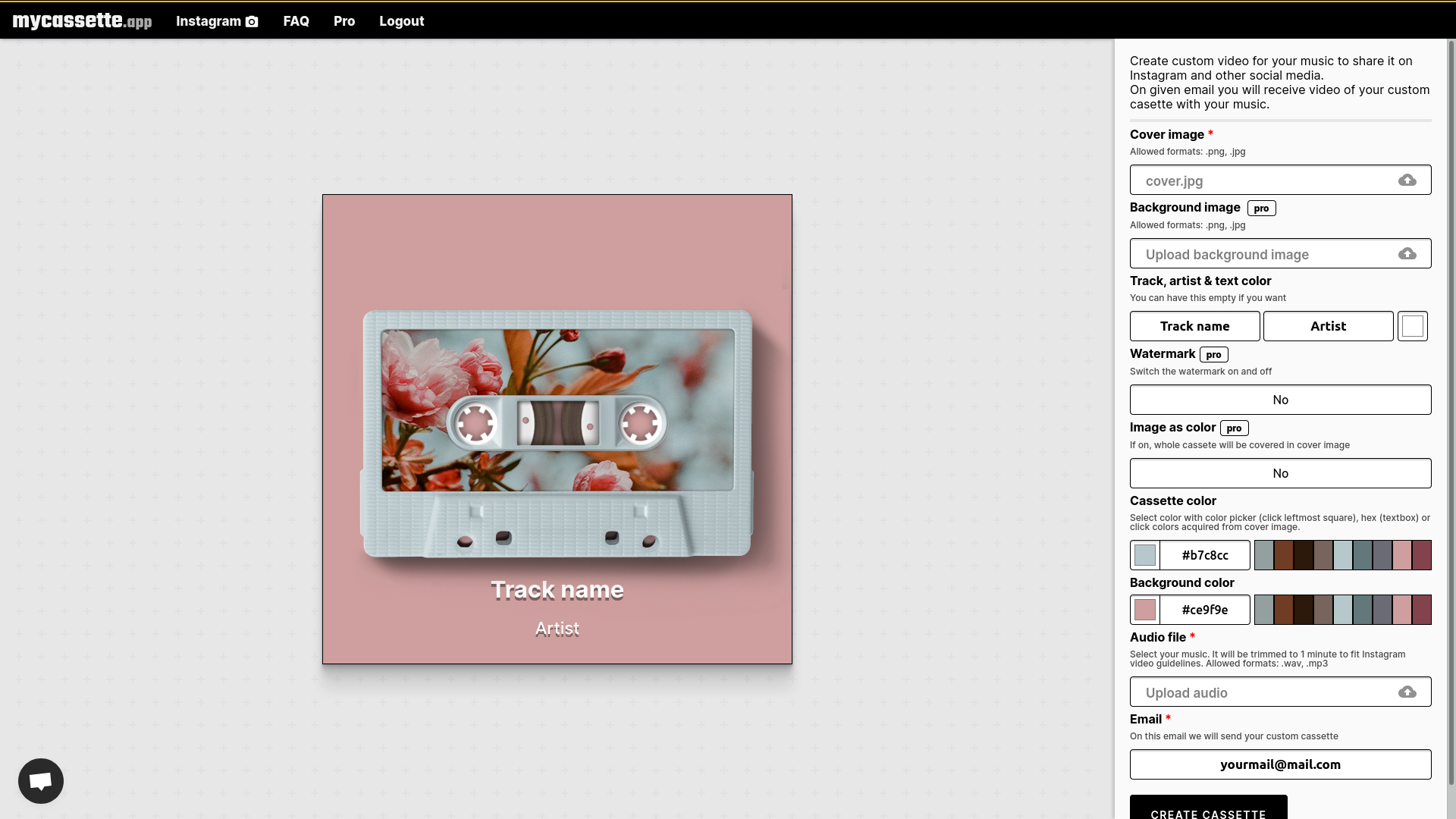This screenshot has width=1456, height=819.
Task: Open the cassette color picker square
Action: 1145,554
